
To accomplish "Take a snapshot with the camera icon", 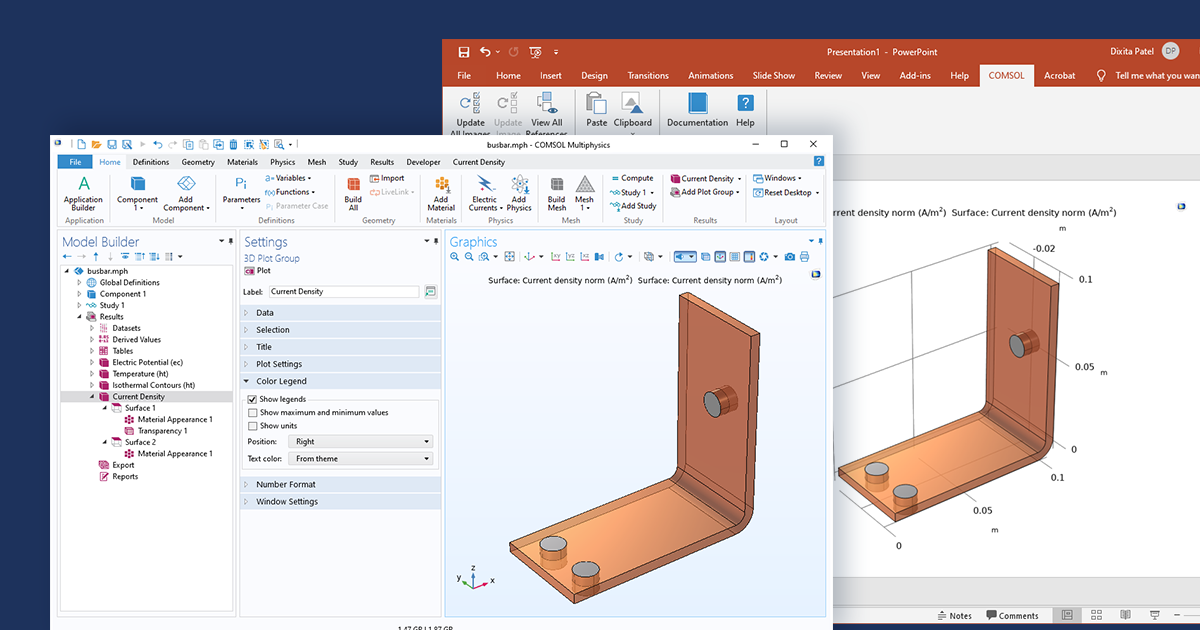I will click(789, 257).
